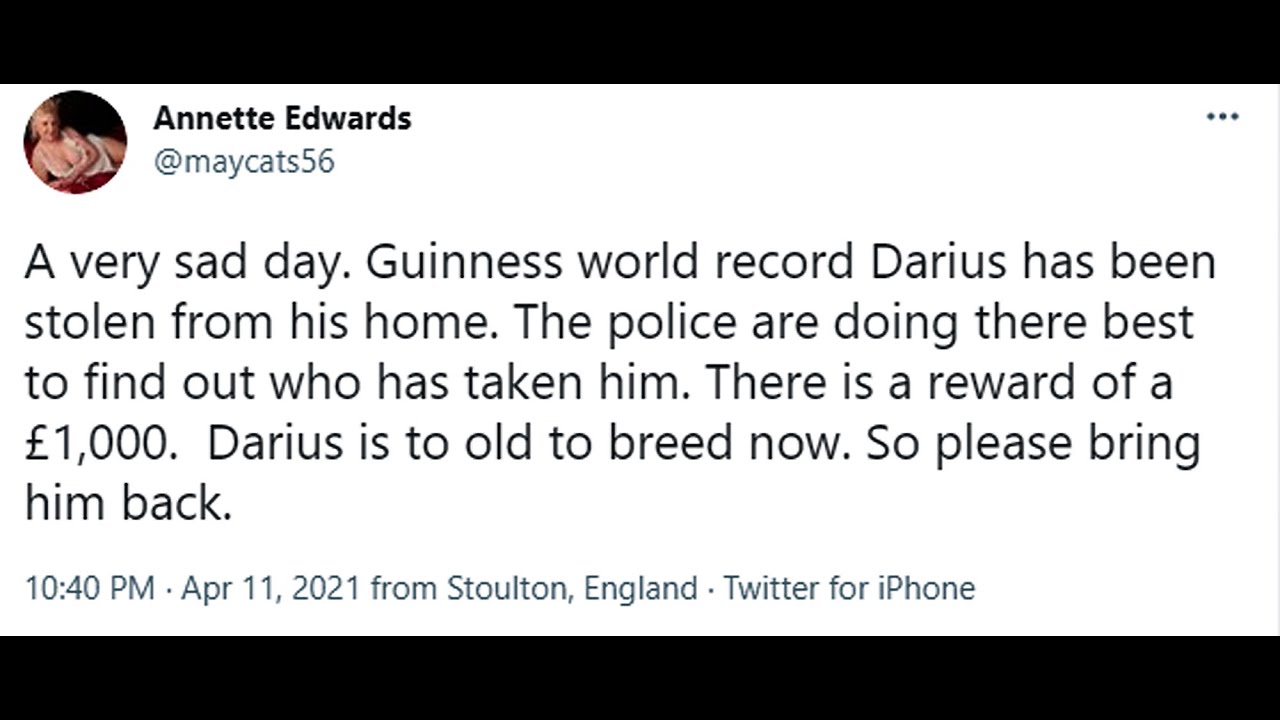Click the Apr 11, 2021 date
This screenshot has height=720, width=1280.
(270, 588)
